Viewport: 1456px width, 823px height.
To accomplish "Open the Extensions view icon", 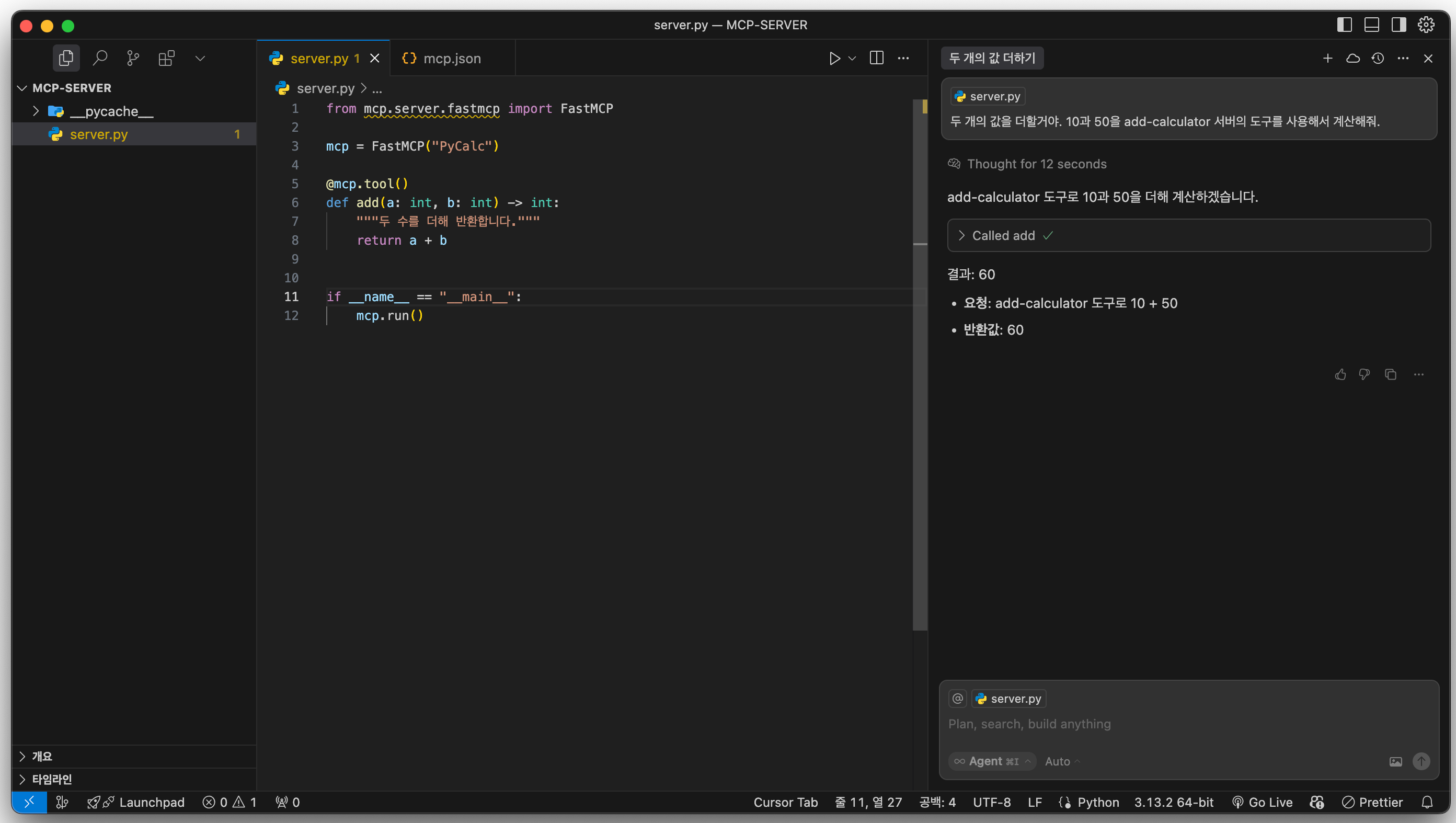I will coord(166,58).
